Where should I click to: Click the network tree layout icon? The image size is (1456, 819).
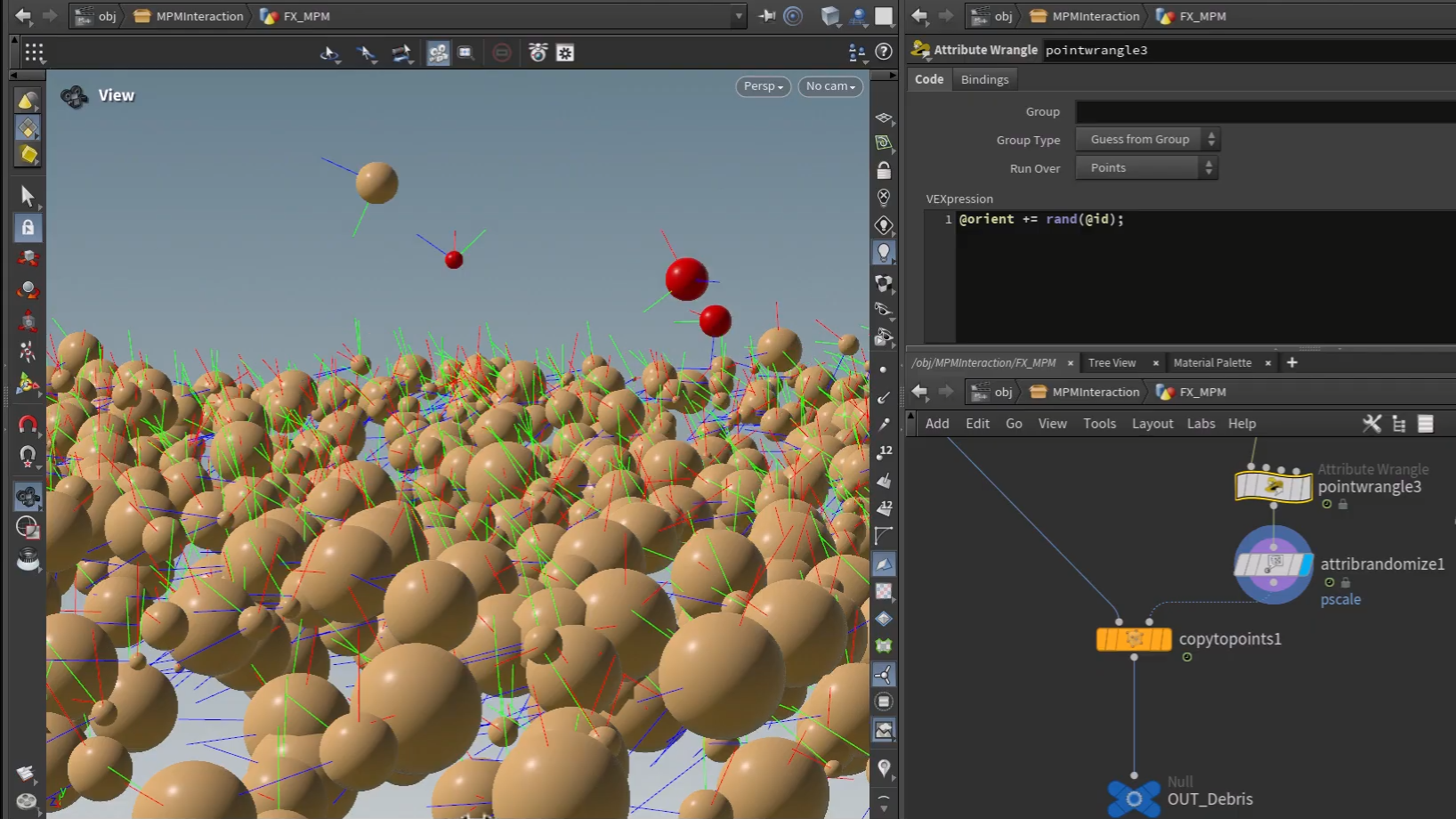pos(1399,424)
